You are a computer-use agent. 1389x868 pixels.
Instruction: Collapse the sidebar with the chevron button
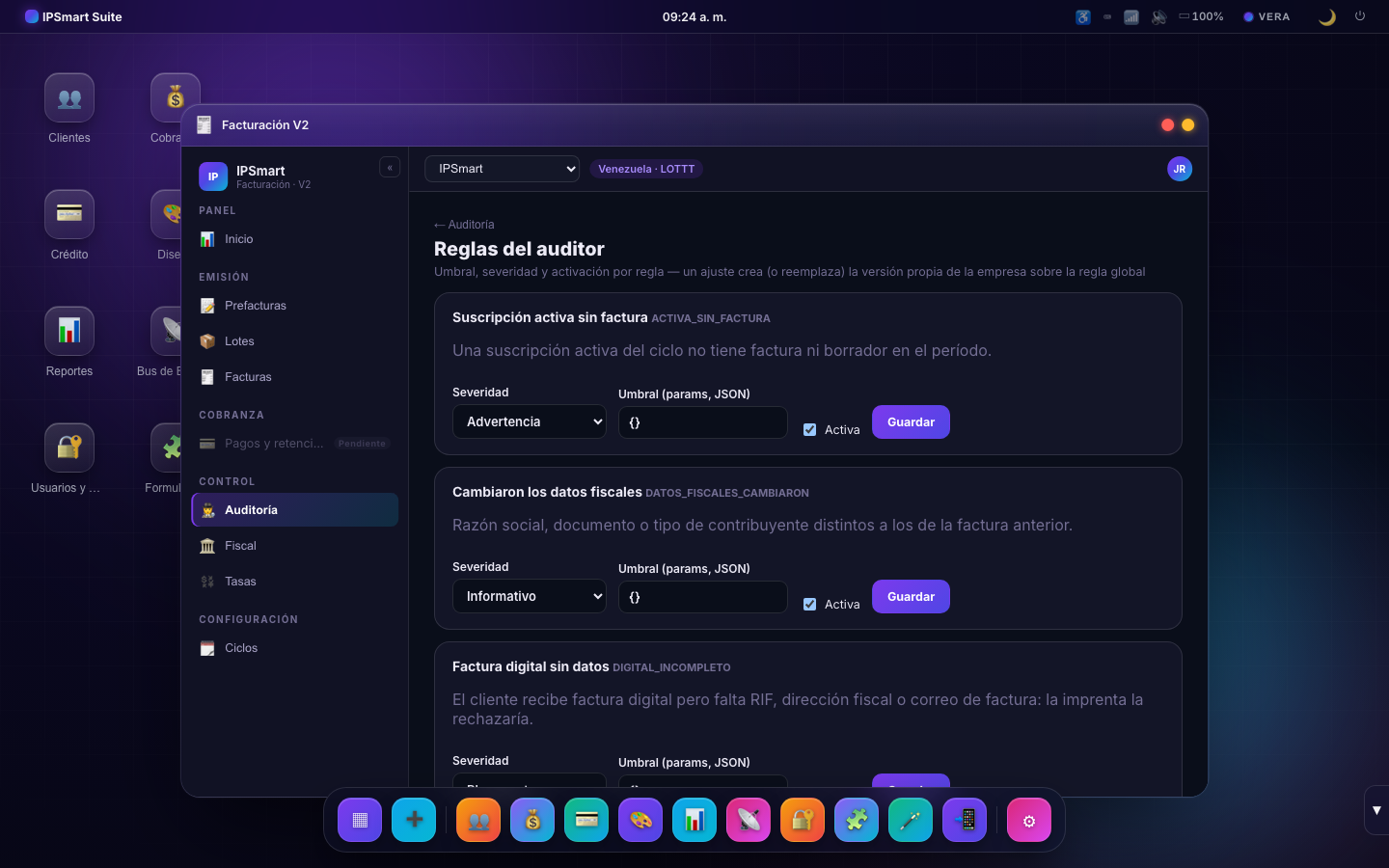[x=390, y=168]
